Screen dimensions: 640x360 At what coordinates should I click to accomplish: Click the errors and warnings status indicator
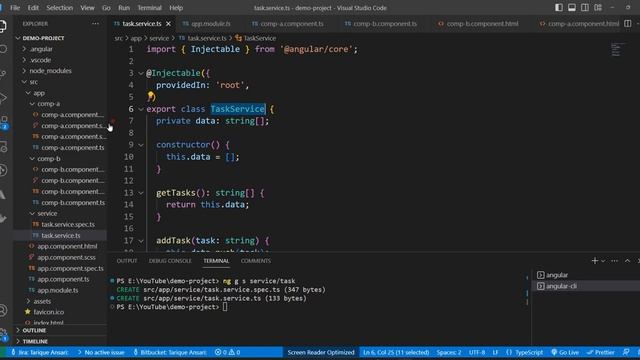227,352
